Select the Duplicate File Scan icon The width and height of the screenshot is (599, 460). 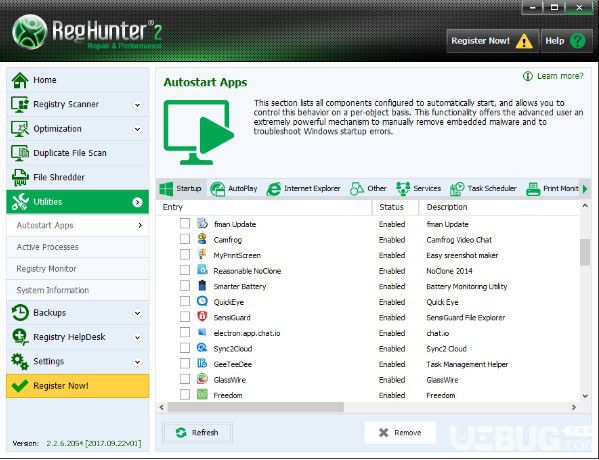(20, 153)
